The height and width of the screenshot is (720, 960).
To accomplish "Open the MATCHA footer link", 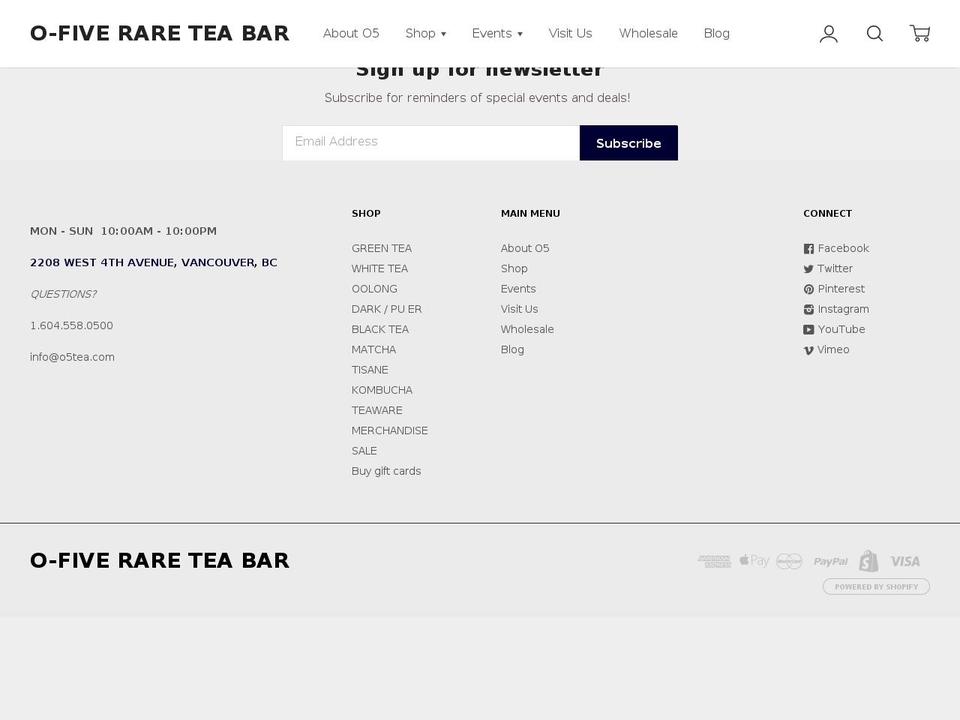I will [x=373, y=350].
